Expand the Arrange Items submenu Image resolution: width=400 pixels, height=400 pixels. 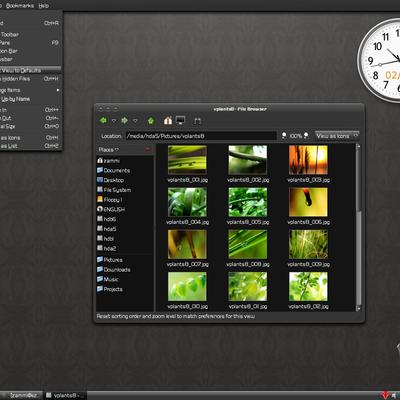point(31,90)
